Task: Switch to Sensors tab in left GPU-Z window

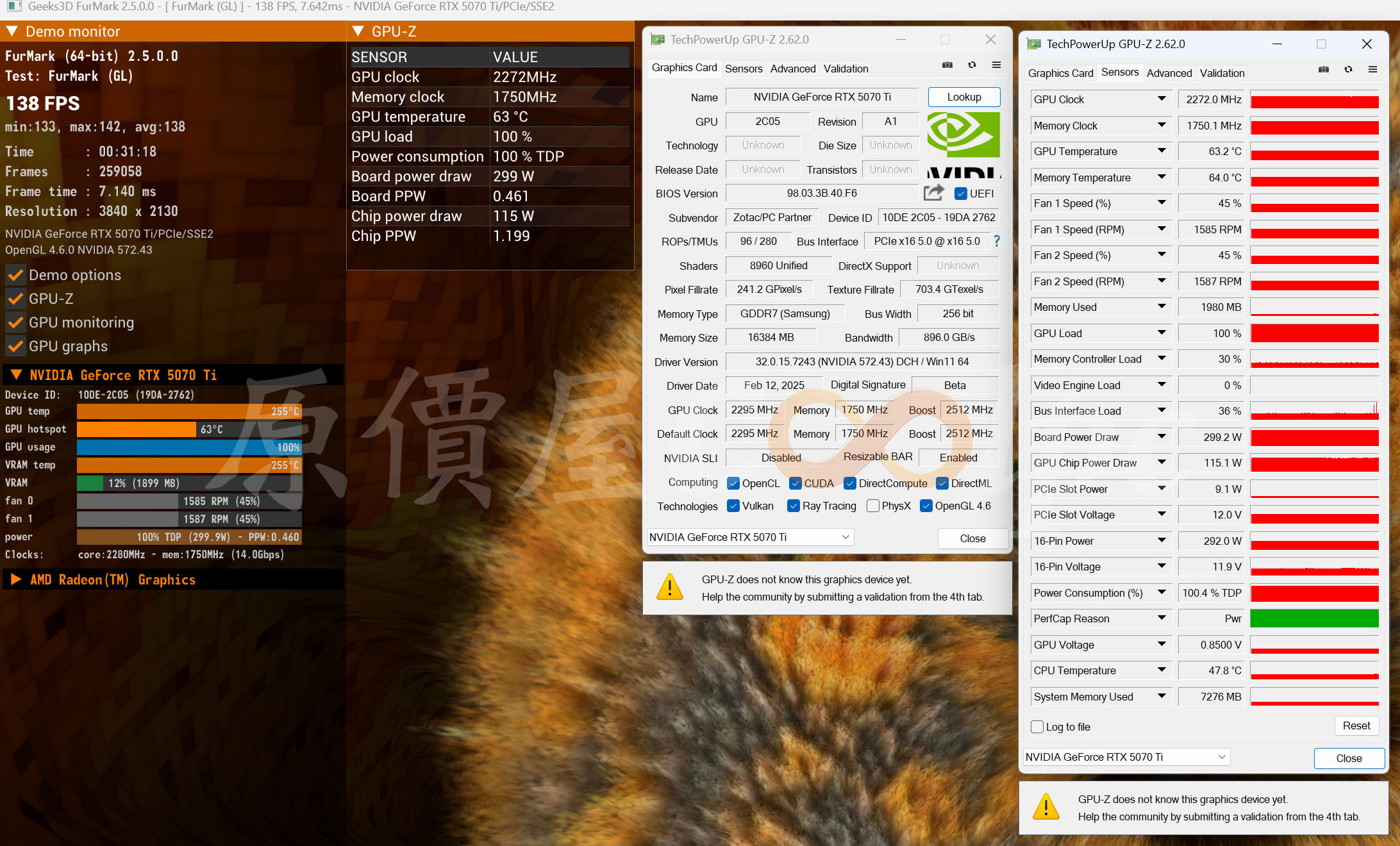Action: coord(744,69)
